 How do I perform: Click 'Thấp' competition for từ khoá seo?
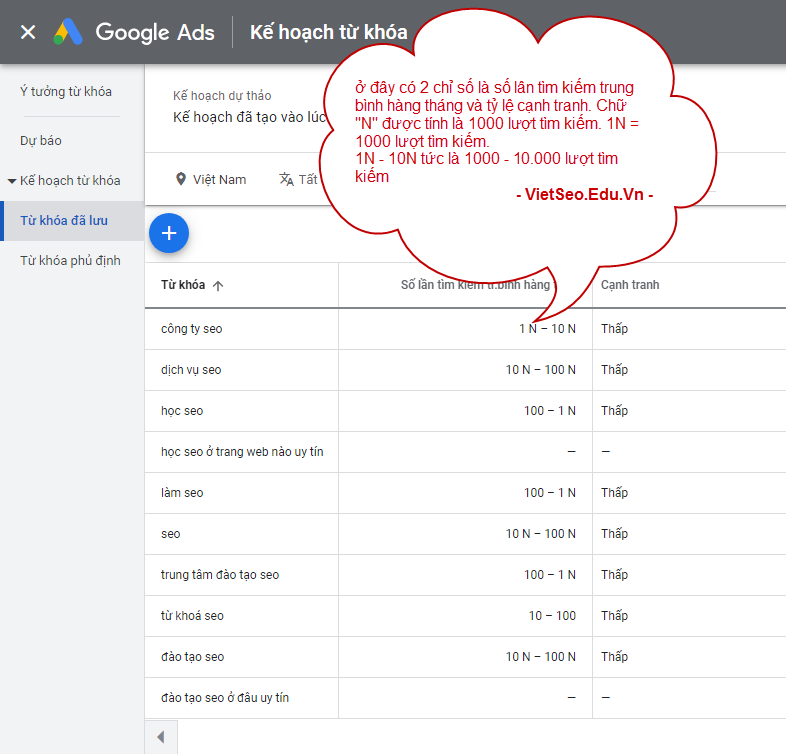(x=615, y=616)
